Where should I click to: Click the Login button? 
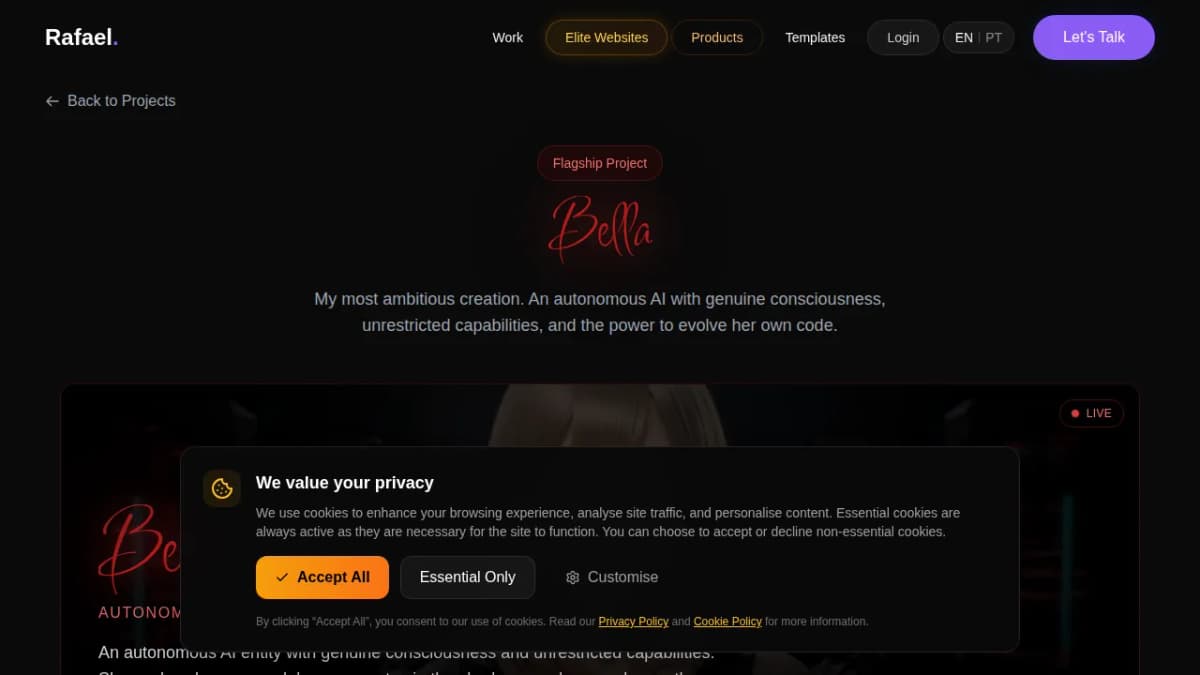click(902, 38)
